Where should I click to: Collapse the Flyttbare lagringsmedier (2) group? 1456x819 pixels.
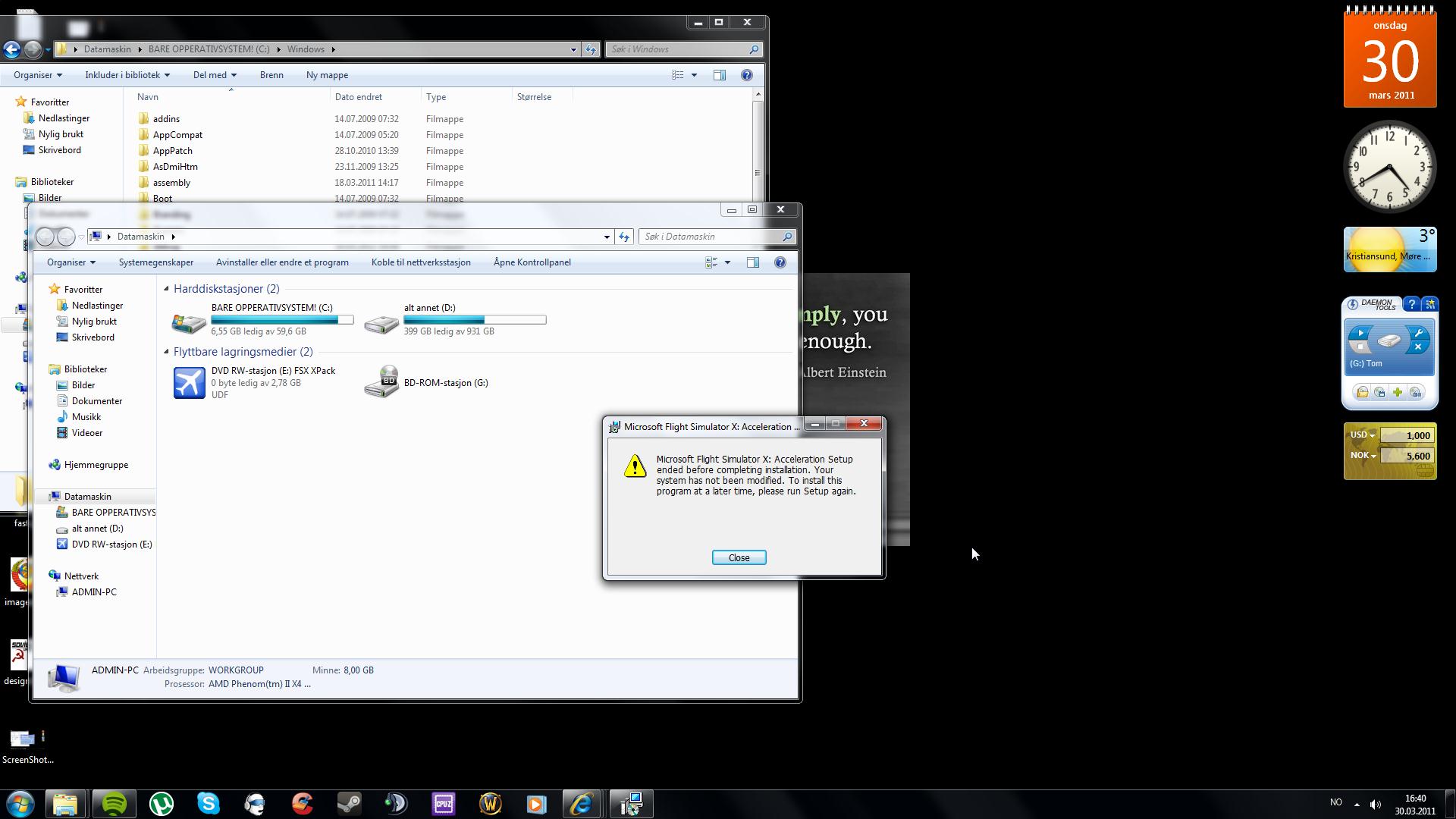point(166,351)
